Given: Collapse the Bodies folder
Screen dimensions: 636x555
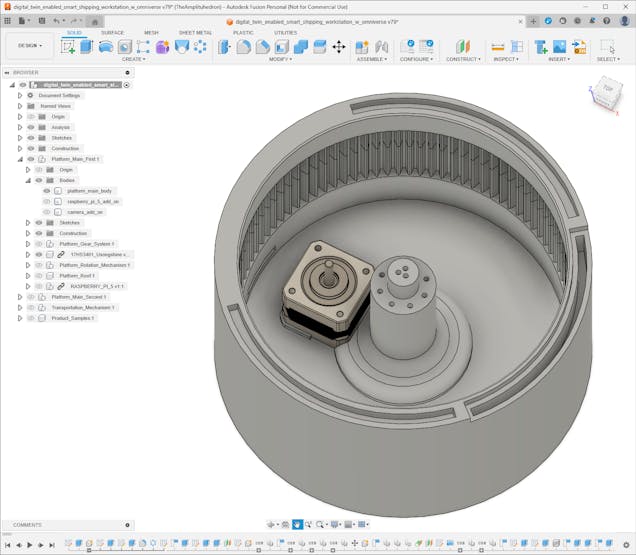Looking at the screenshot, I should coord(28,180).
